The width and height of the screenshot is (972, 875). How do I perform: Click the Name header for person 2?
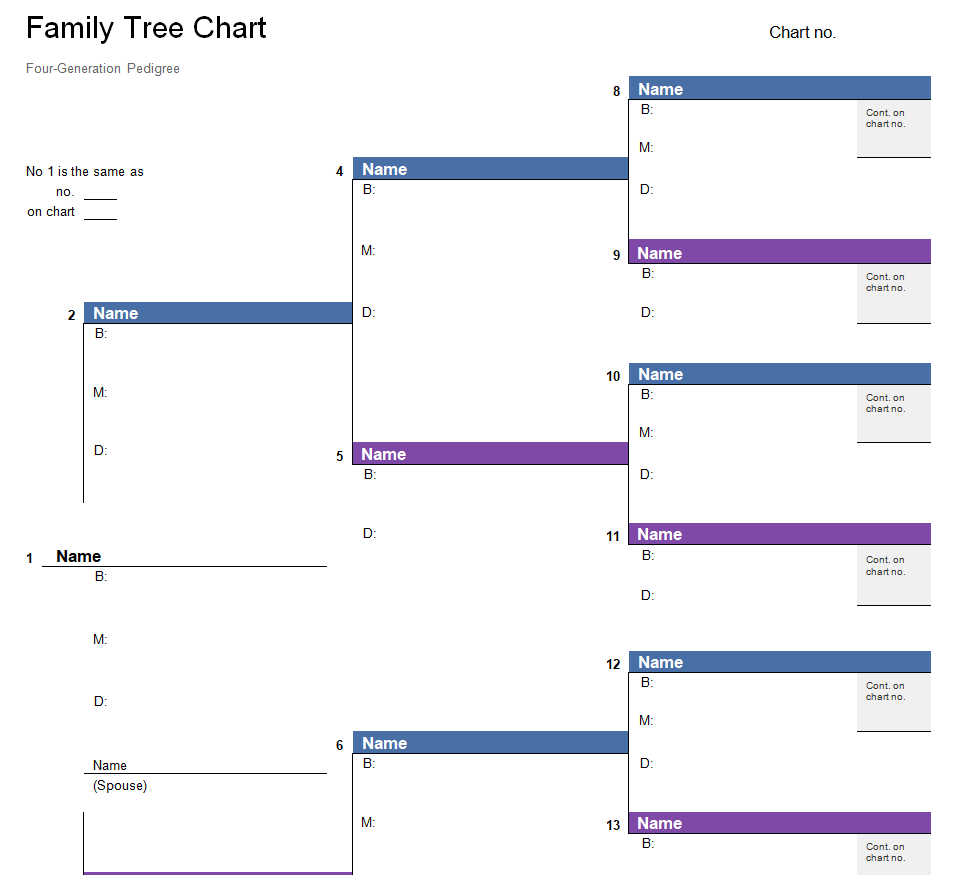pyautogui.click(x=217, y=313)
